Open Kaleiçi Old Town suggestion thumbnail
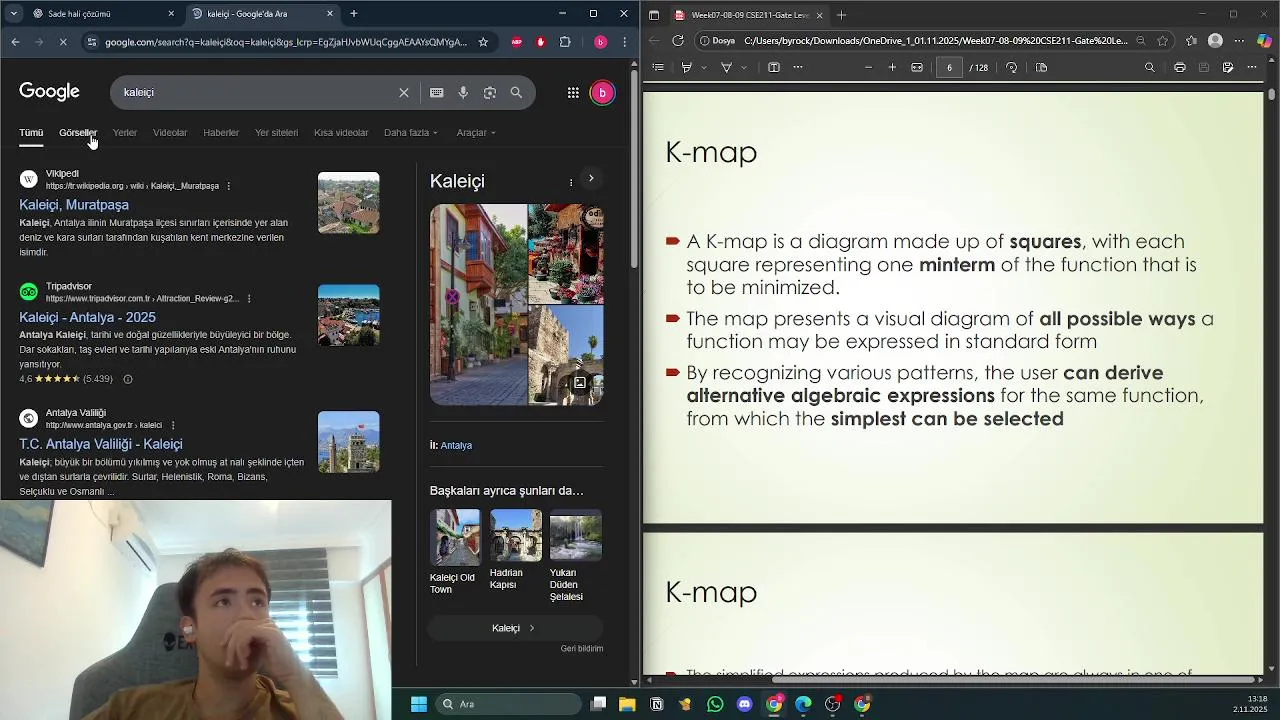The height and width of the screenshot is (720, 1280). [455, 536]
